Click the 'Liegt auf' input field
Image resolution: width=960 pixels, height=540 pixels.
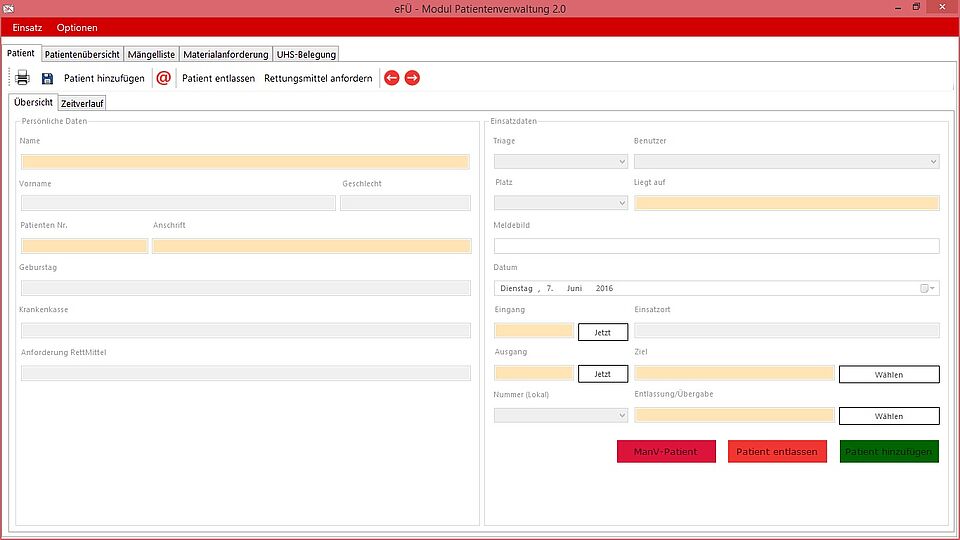point(787,203)
